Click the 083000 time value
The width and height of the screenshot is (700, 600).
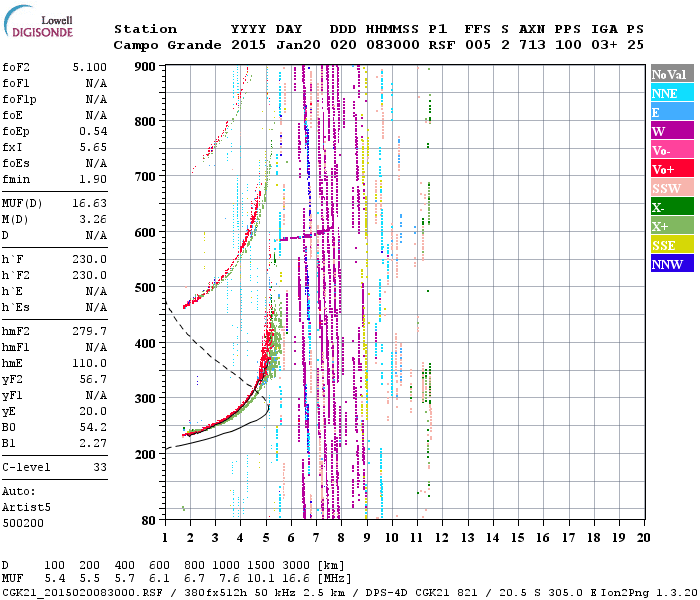point(392,45)
